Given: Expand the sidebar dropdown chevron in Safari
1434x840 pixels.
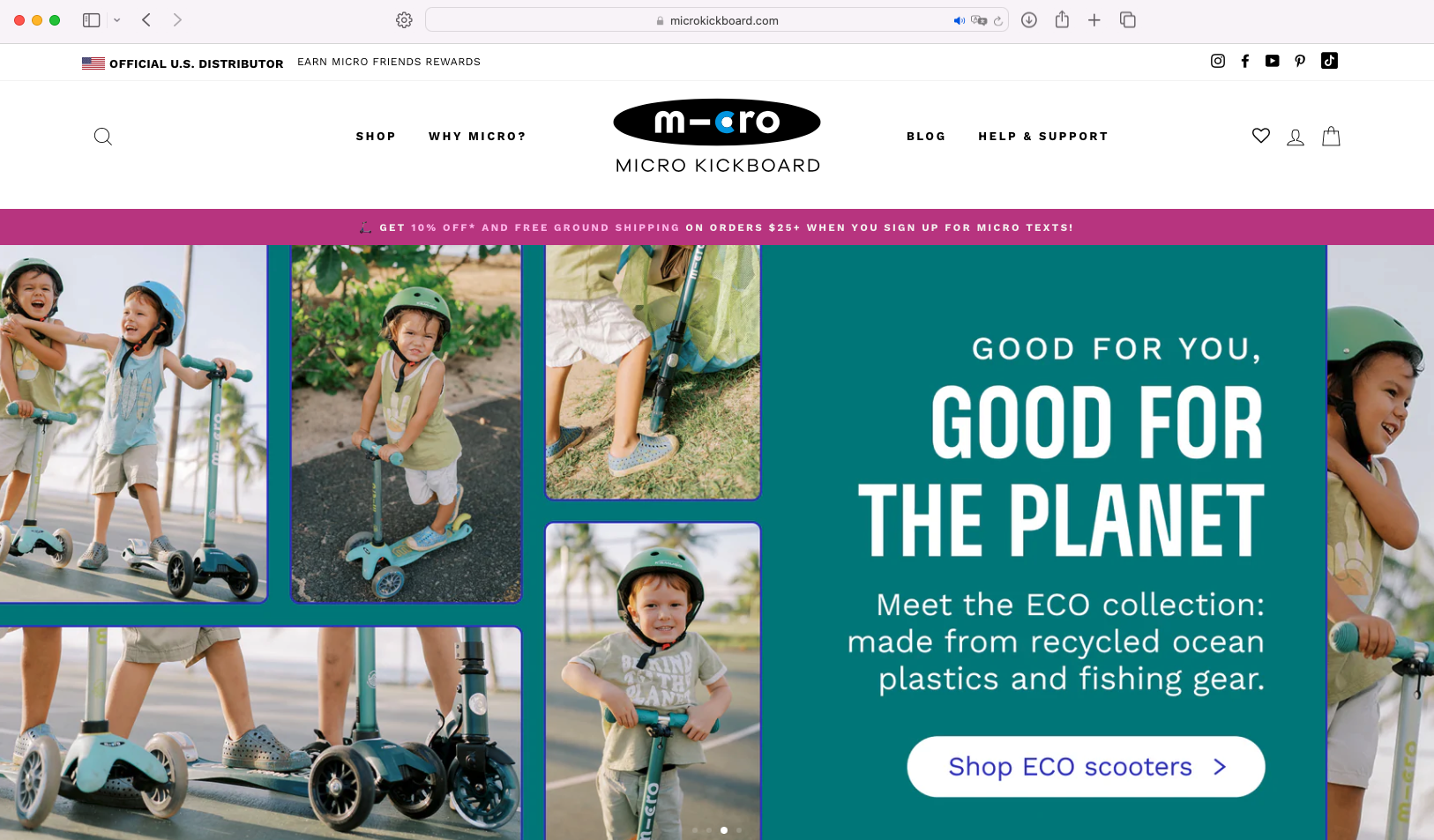Looking at the screenshot, I should (x=116, y=20).
